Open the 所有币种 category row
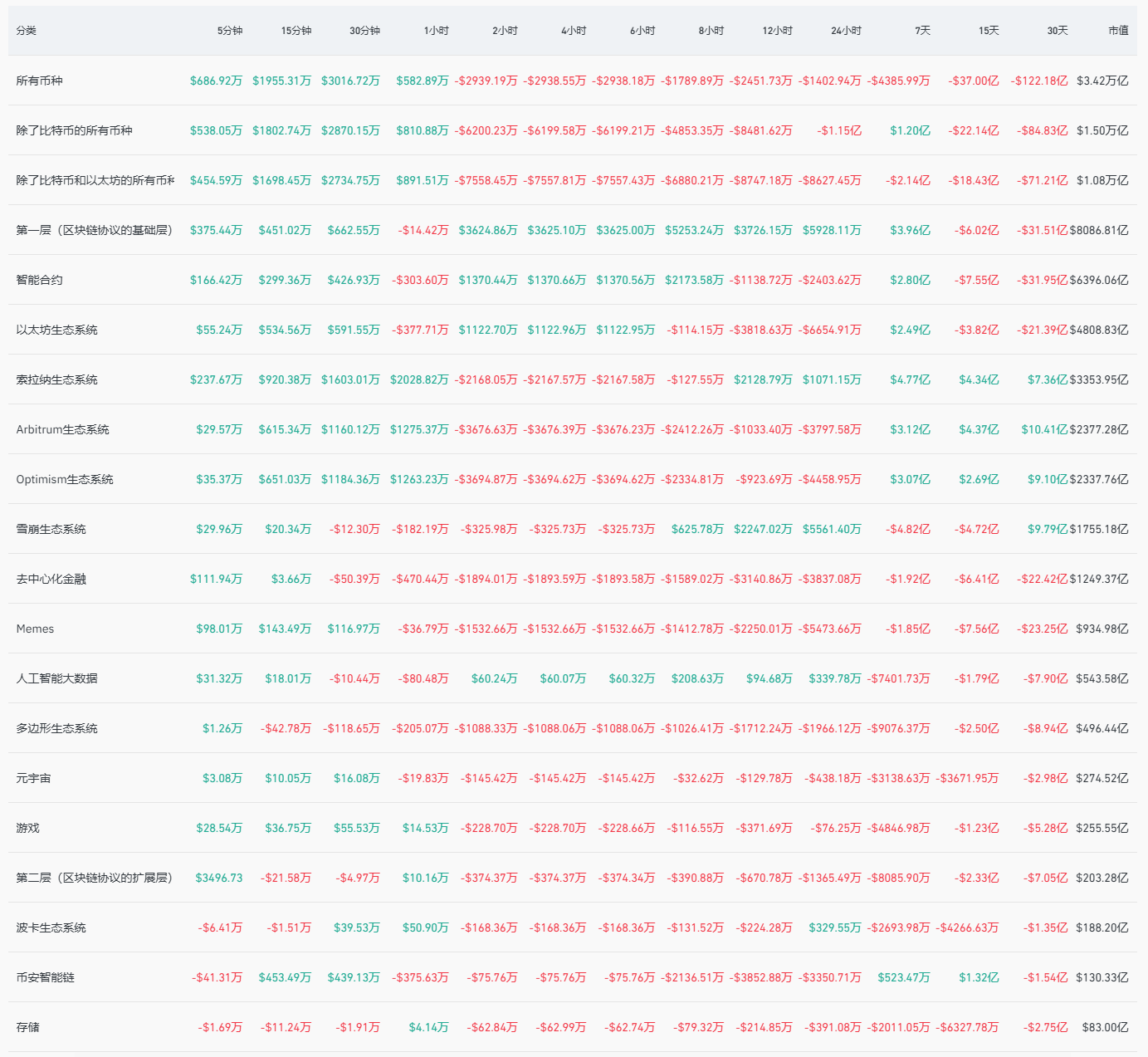Viewport: 1148px width, 1057px height. click(x=40, y=81)
